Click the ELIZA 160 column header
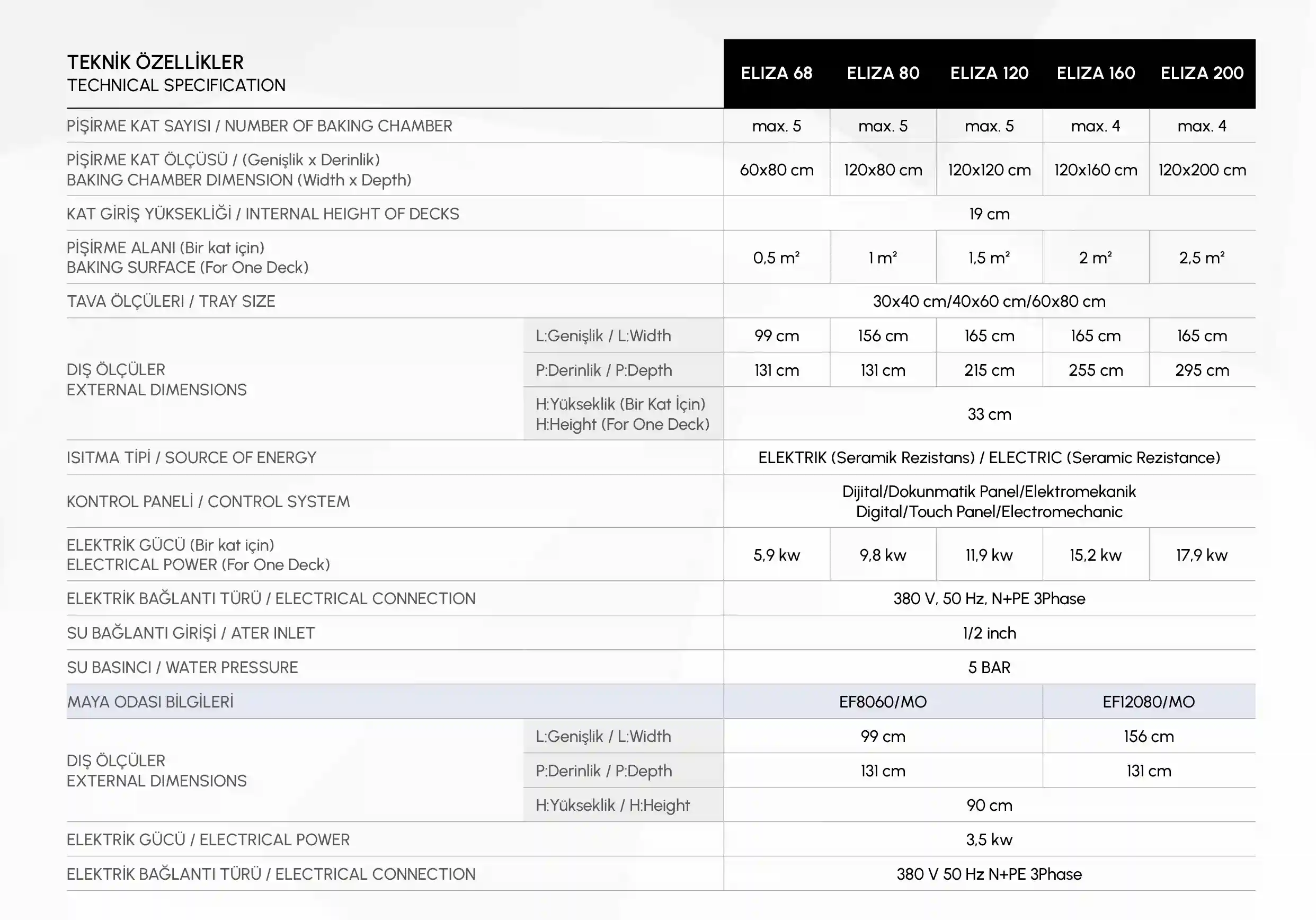 (1095, 73)
